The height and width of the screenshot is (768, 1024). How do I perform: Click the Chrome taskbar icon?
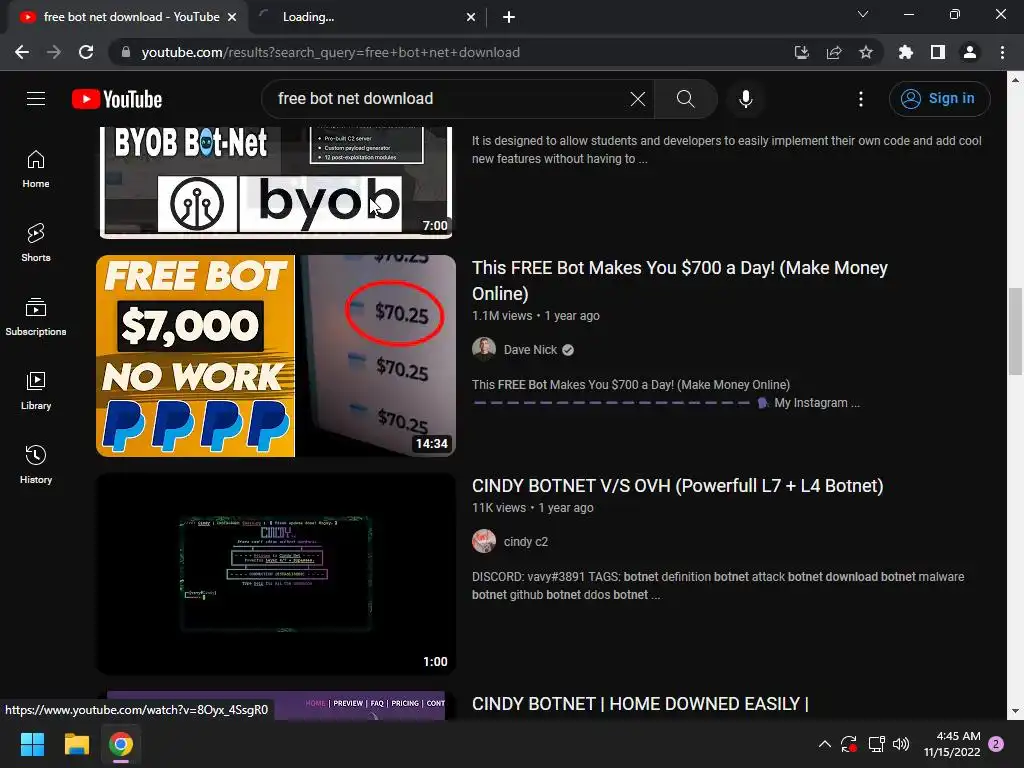[x=121, y=744]
